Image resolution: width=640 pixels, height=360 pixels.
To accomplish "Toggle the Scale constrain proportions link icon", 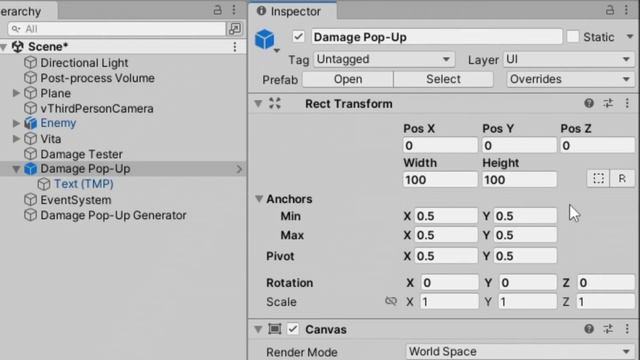I will click(x=391, y=301).
